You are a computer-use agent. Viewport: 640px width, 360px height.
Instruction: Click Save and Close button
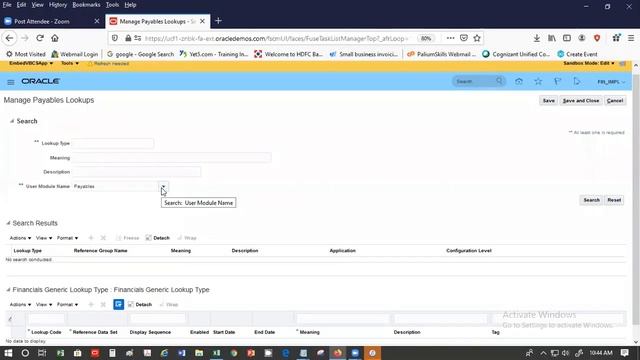pos(581,100)
